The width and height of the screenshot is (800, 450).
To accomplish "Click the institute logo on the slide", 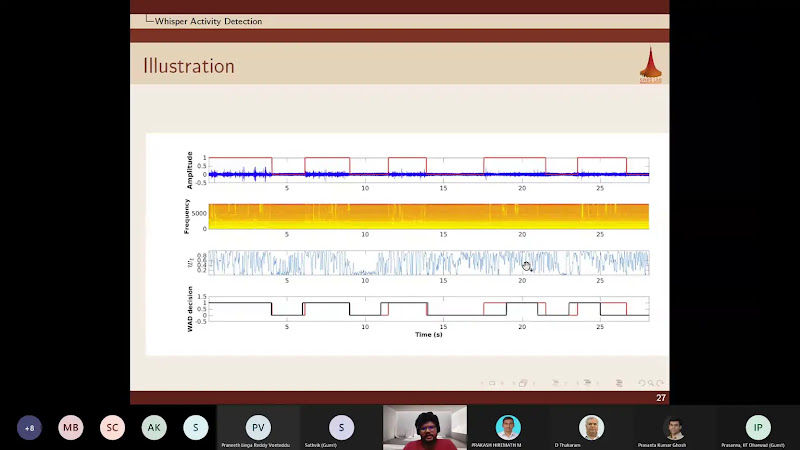I will (x=651, y=65).
